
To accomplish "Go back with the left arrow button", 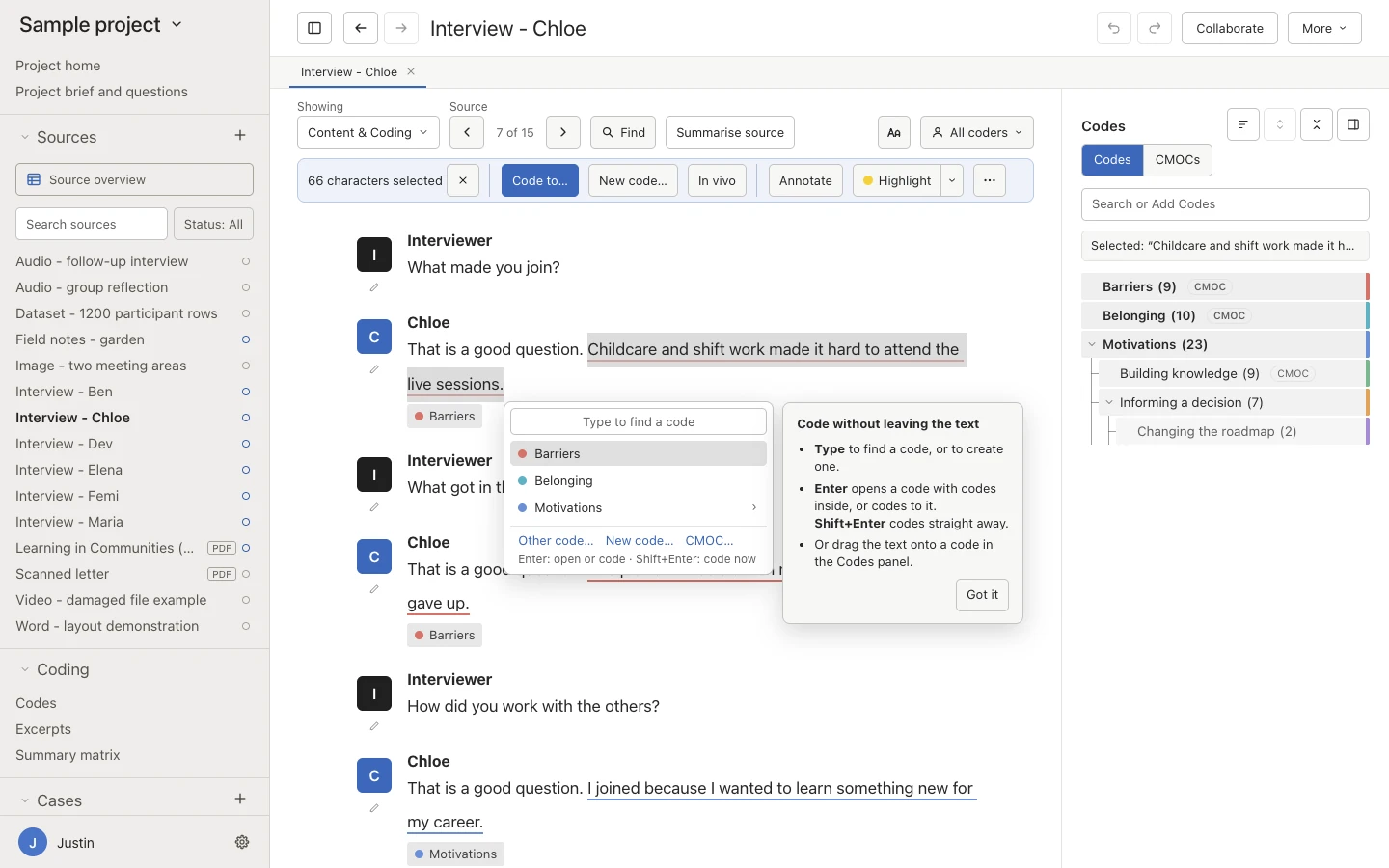I will click(360, 28).
